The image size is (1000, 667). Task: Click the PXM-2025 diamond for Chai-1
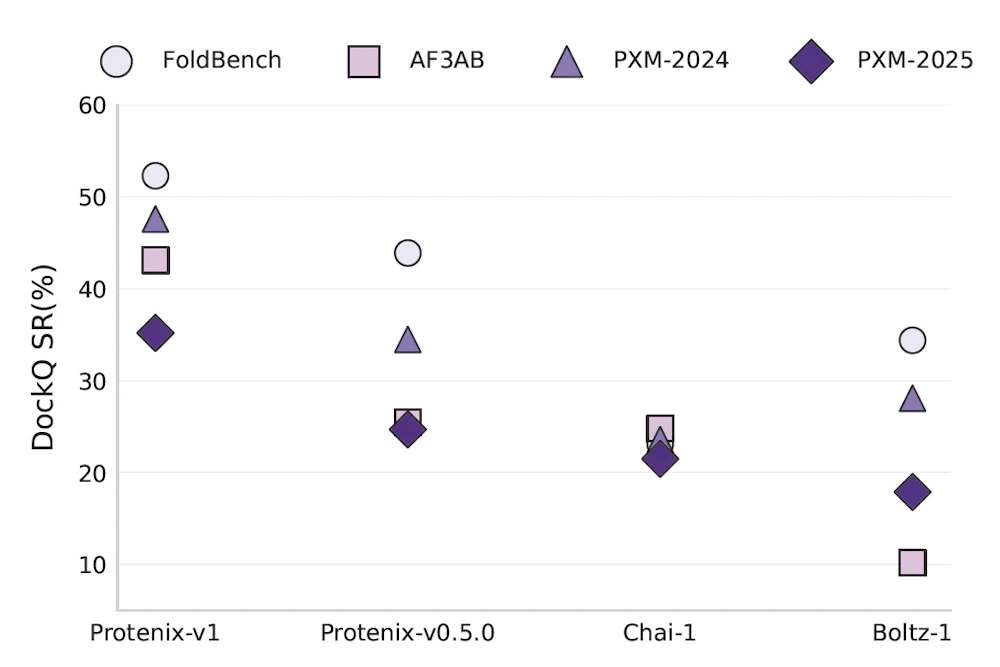click(660, 458)
